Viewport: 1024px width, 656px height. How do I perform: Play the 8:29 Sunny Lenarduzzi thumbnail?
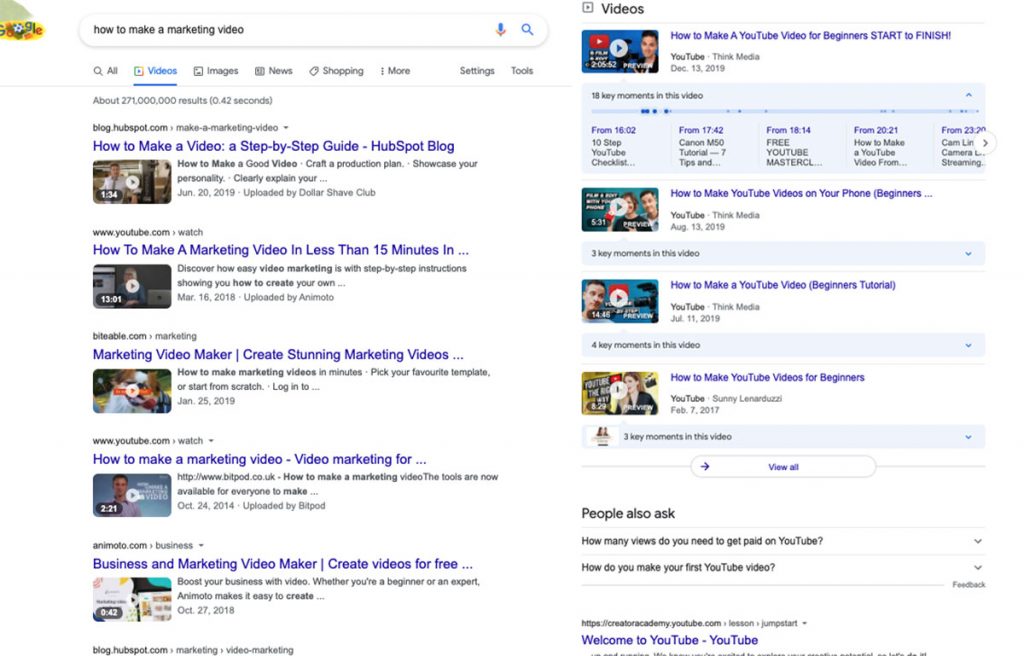coord(620,393)
